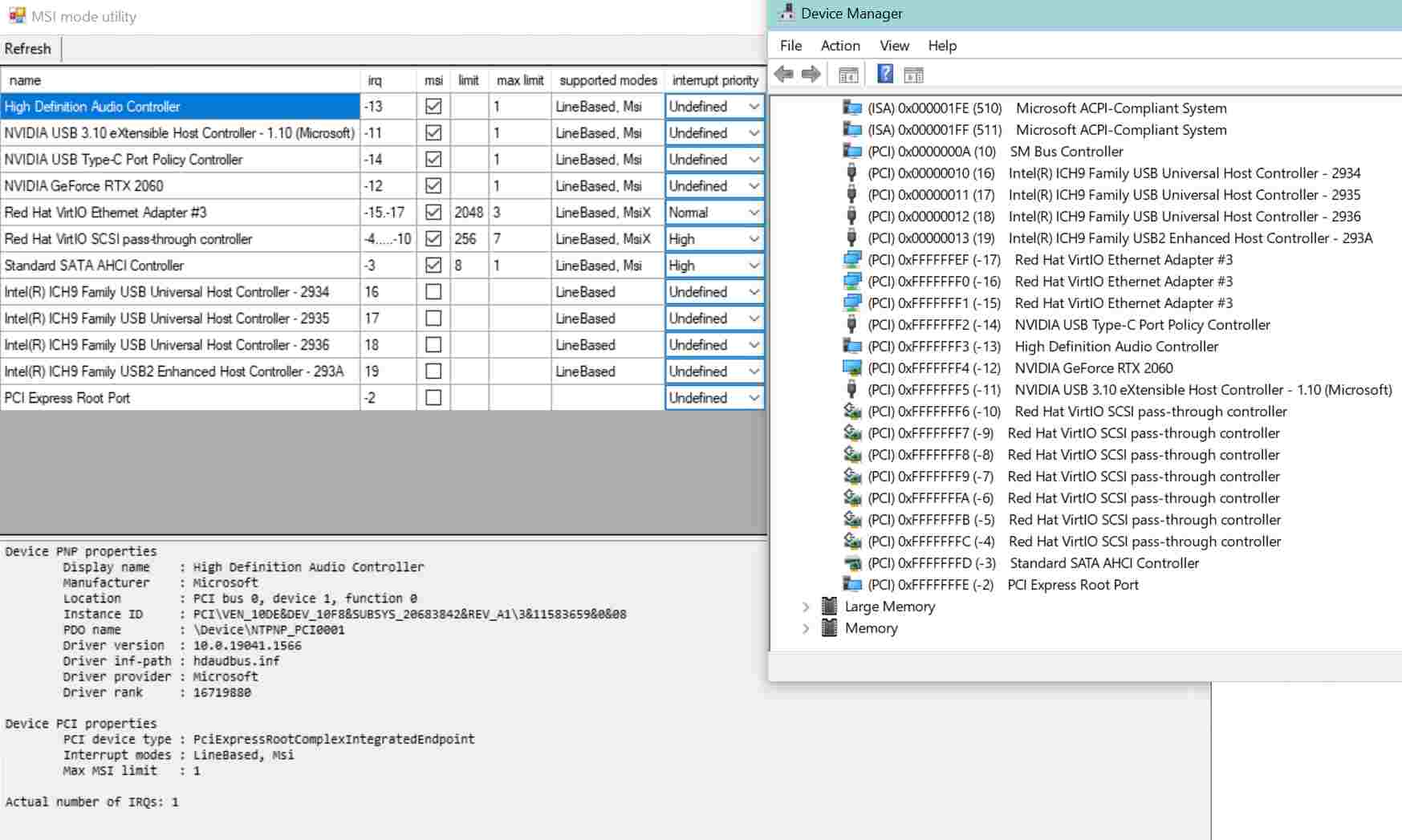Image resolution: width=1402 pixels, height=840 pixels.
Task: Open the Action menu in Device Manager
Action: (840, 46)
